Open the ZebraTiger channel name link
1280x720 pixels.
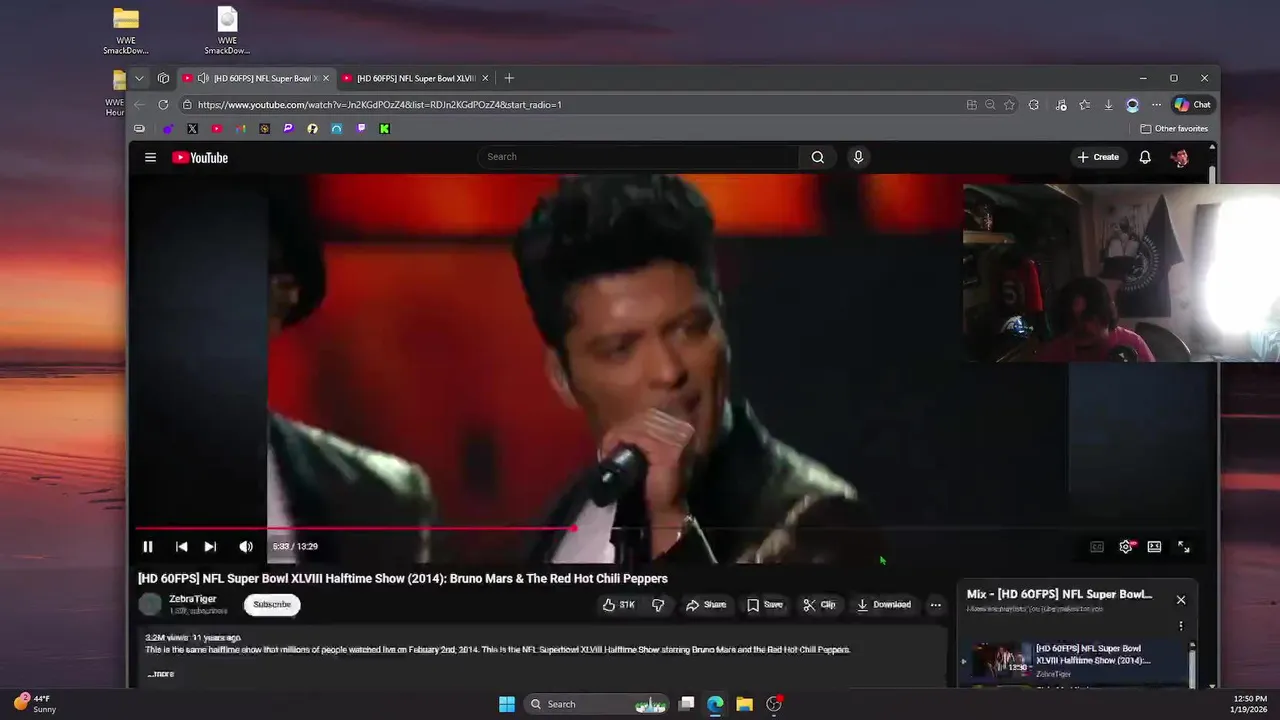point(193,599)
